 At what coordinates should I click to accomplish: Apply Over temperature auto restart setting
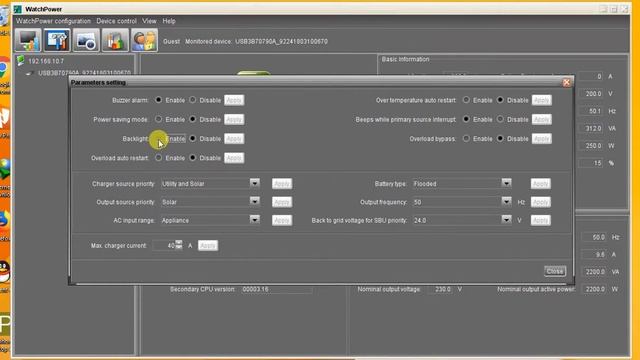542,100
